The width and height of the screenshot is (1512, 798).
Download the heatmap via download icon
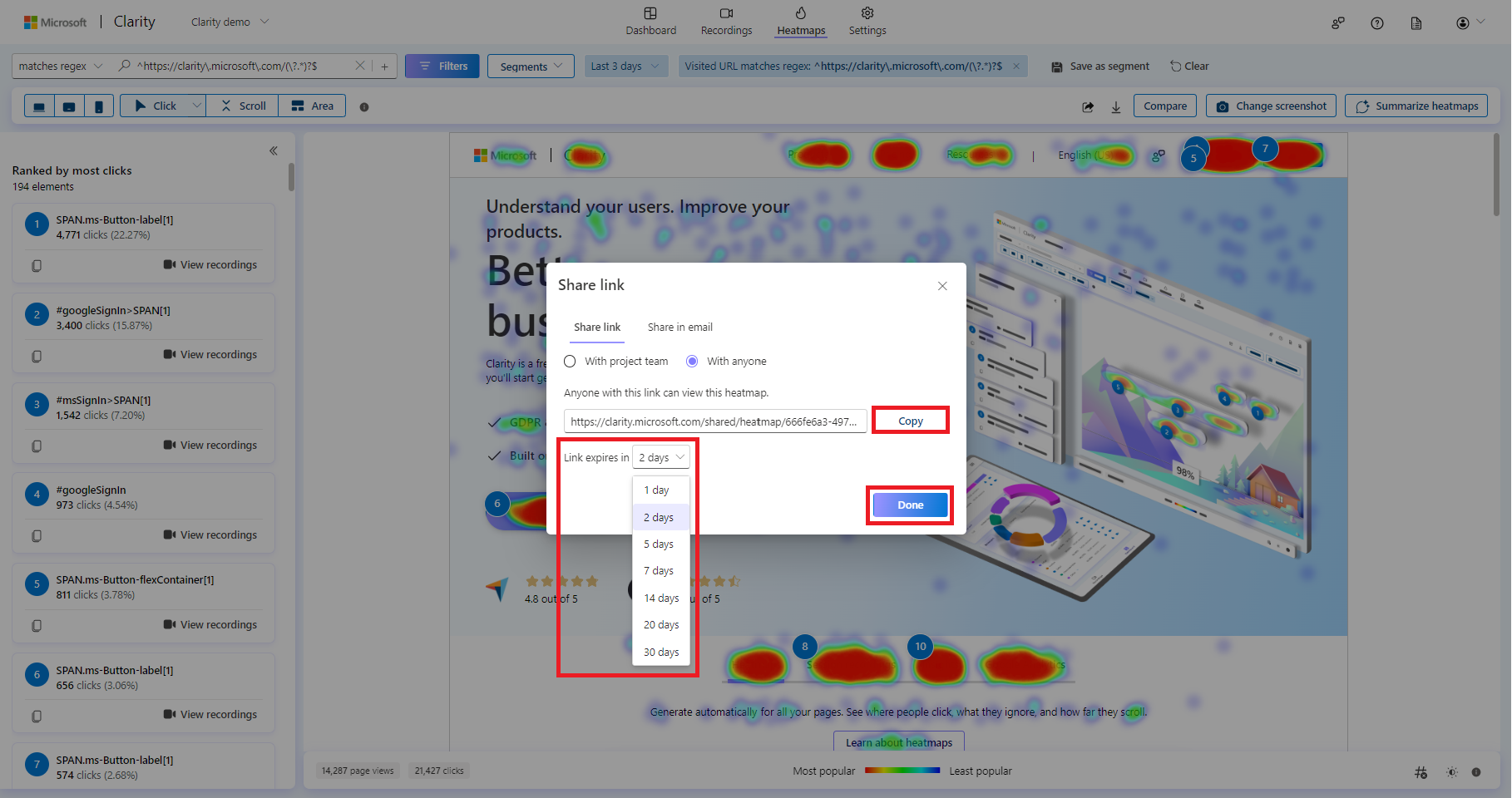pyautogui.click(x=1116, y=106)
